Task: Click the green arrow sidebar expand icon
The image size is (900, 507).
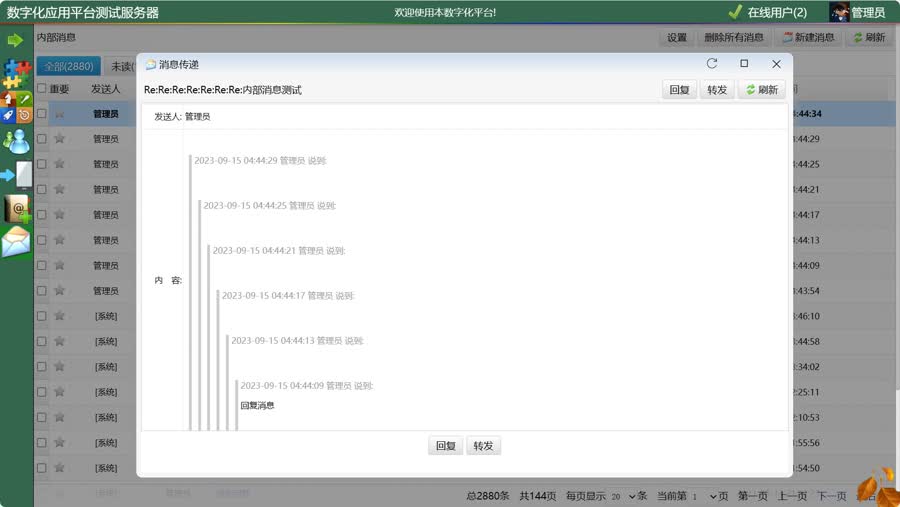Action: pos(15,40)
